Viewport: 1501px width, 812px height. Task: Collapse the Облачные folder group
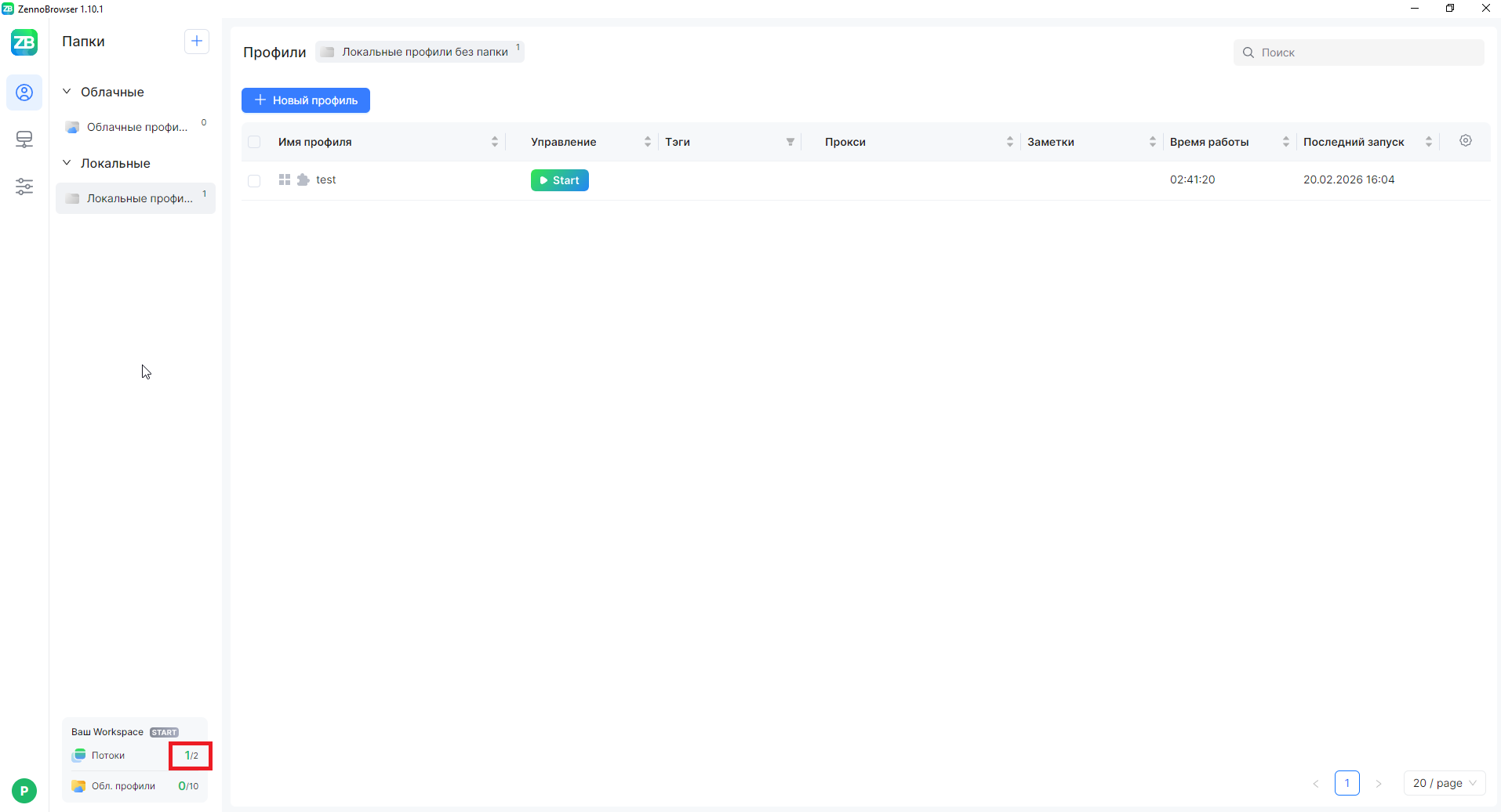tap(67, 92)
